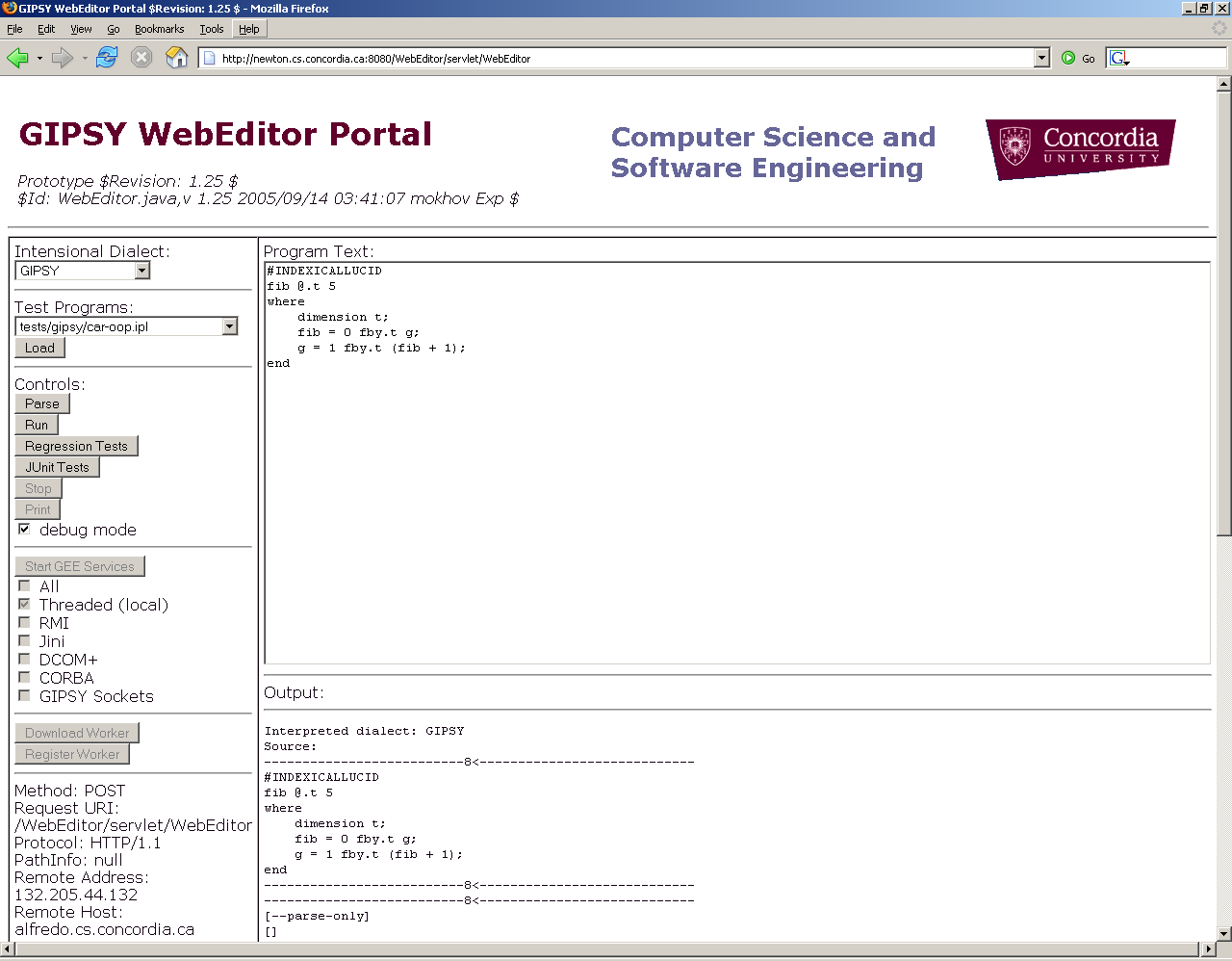The height and width of the screenshot is (961, 1232).
Task: Open the Bookmarks menu
Action: coord(159,29)
